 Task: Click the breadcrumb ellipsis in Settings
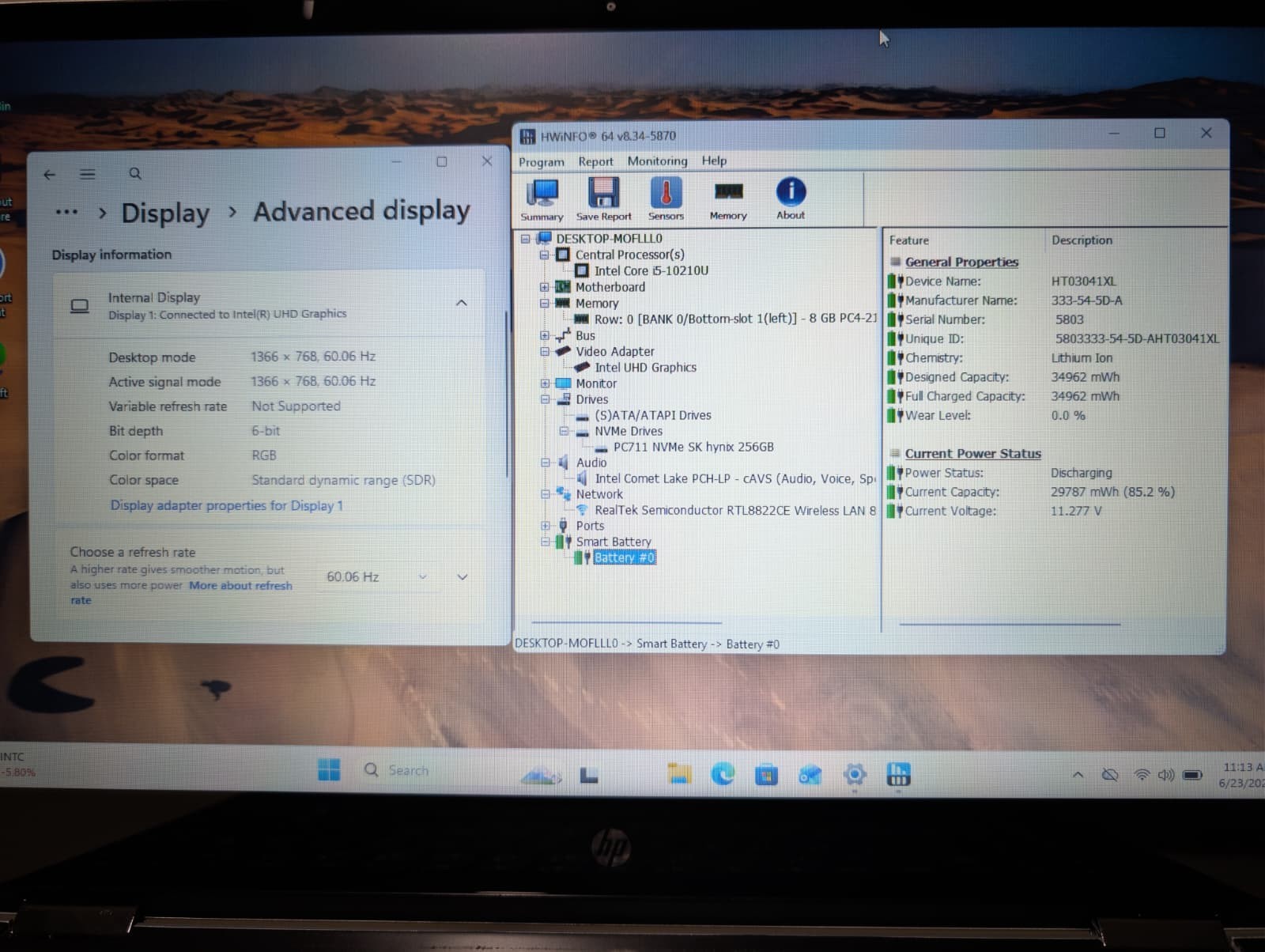[66, 212]
